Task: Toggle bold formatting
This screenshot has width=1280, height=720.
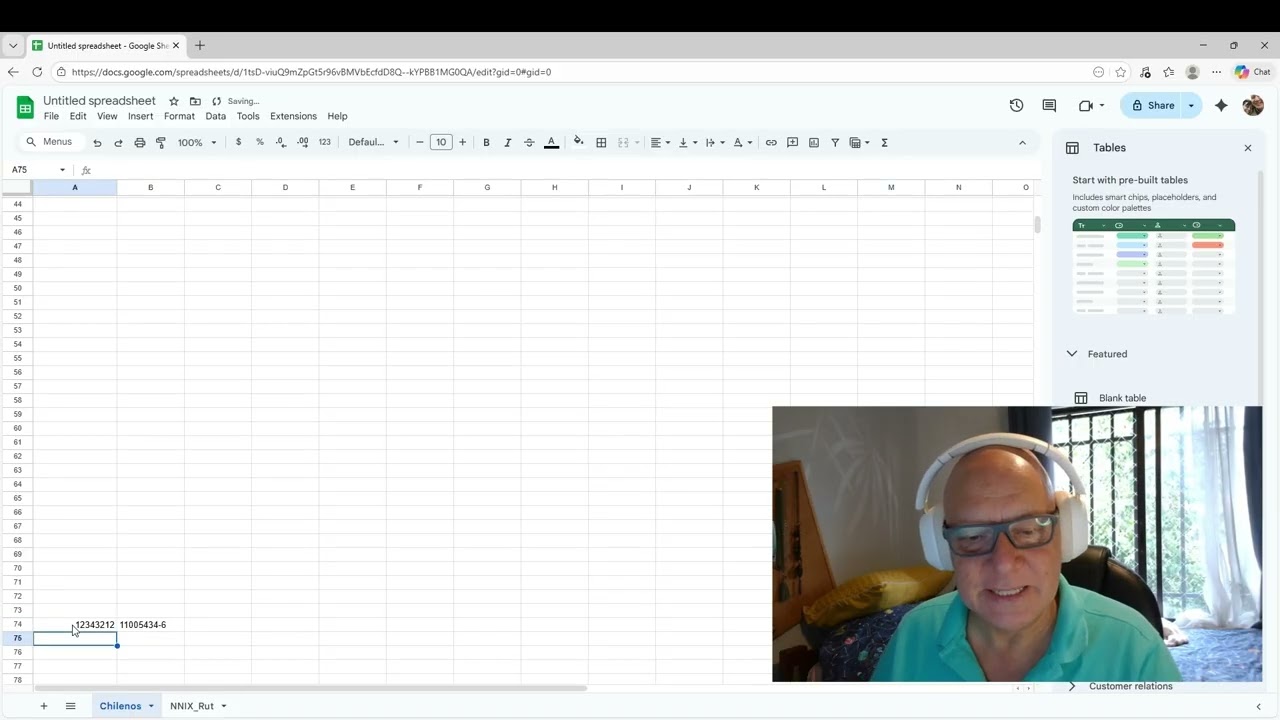Action: (486, 143)
